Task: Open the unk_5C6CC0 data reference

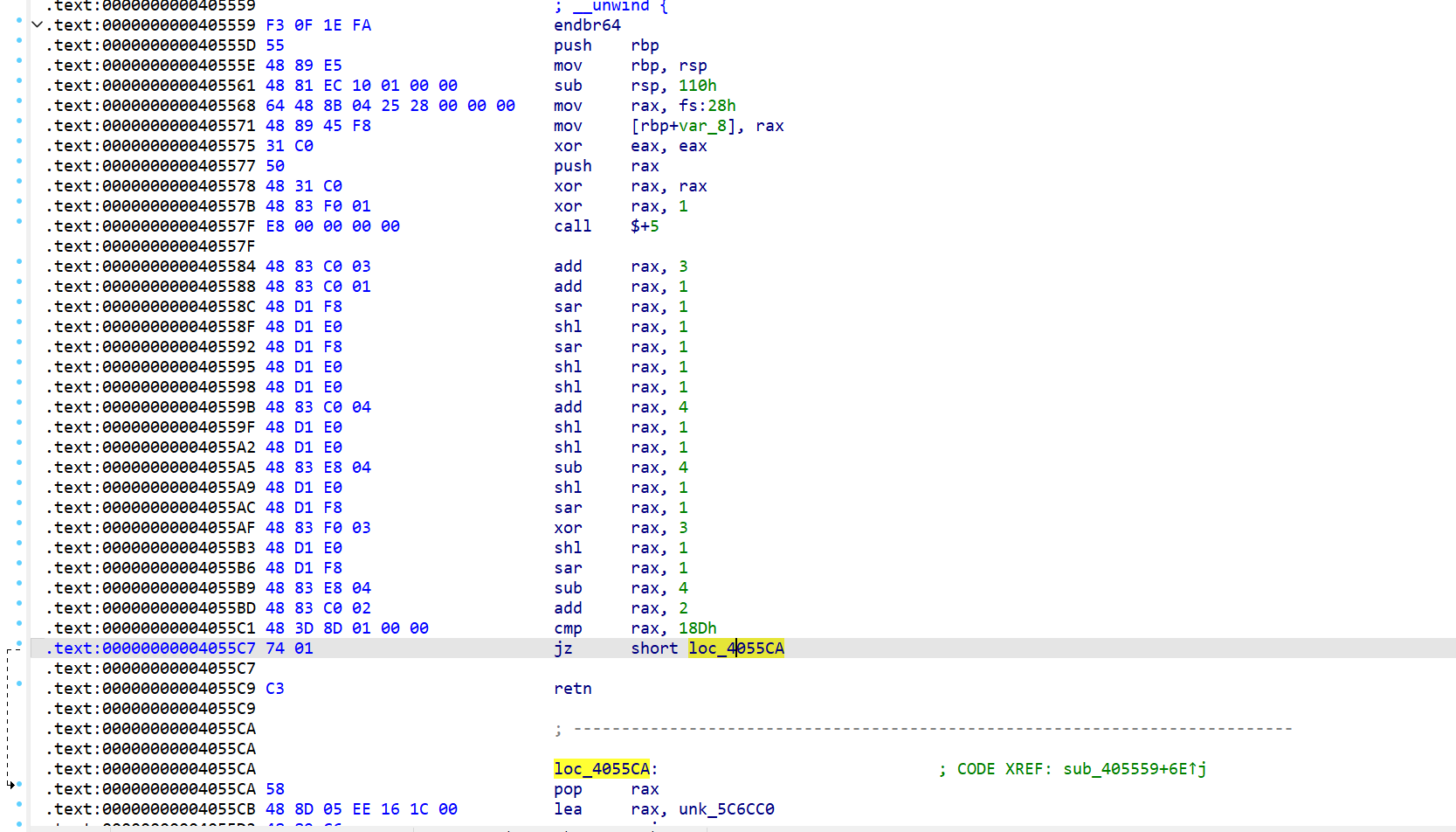Action: [x=727, y=808]
